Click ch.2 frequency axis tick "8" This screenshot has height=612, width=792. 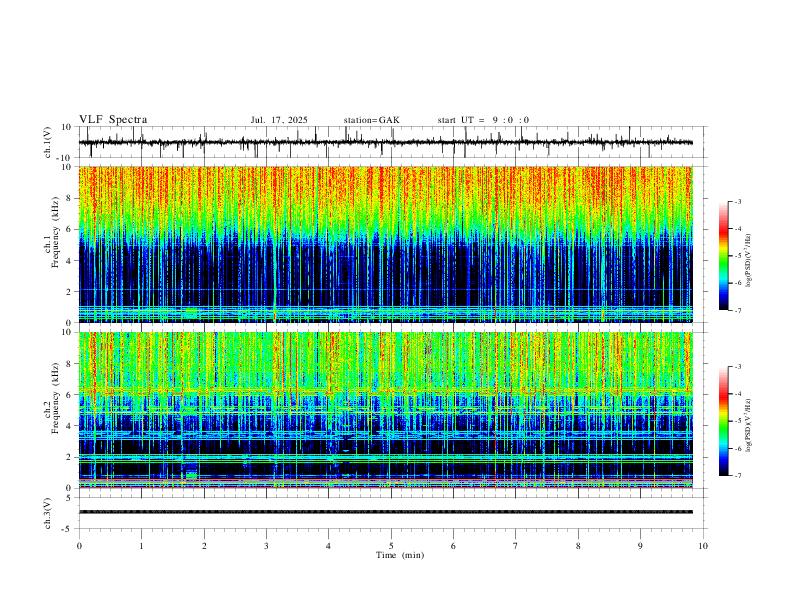tap(69, 364)
